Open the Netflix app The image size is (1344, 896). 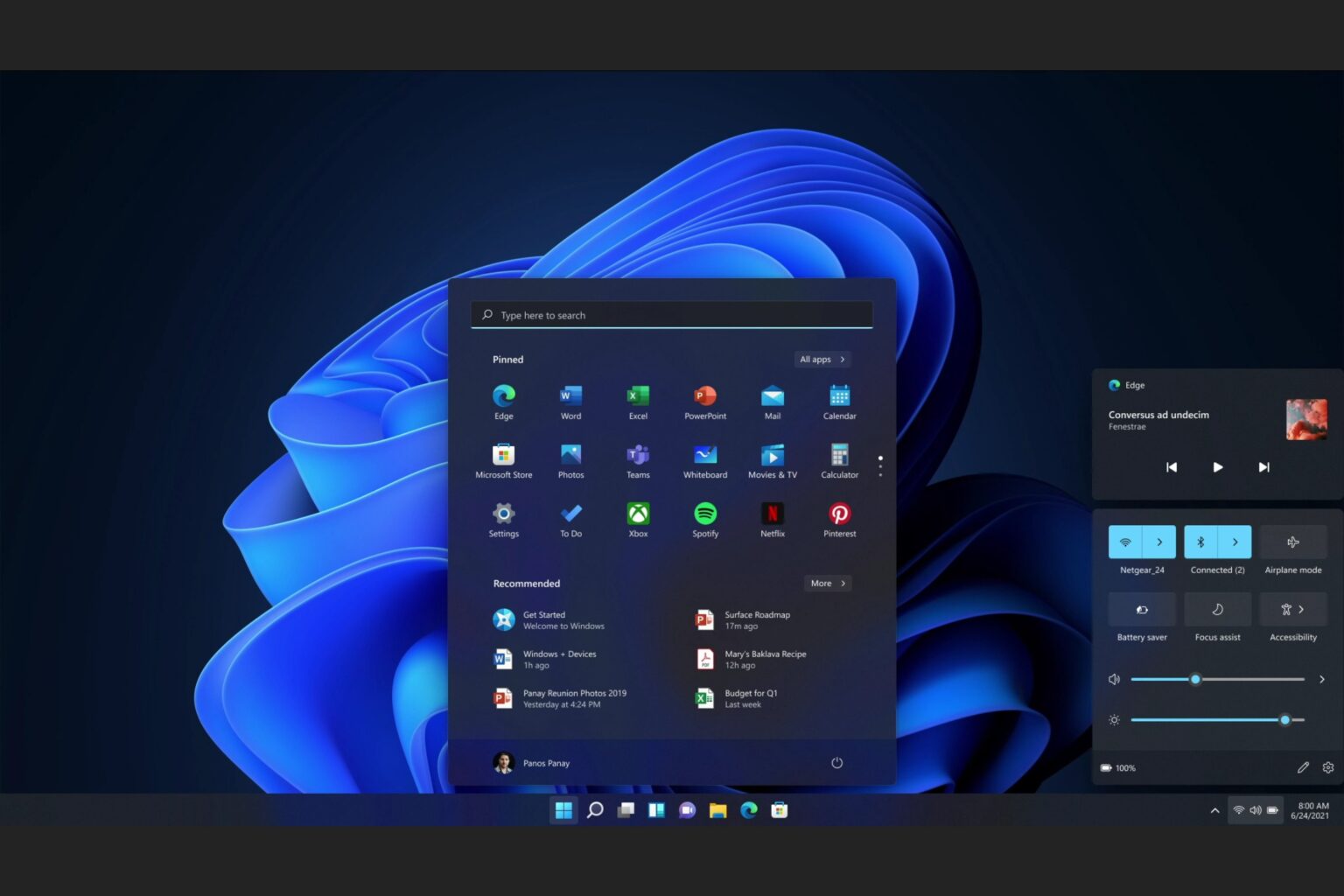tap(773, 519)
